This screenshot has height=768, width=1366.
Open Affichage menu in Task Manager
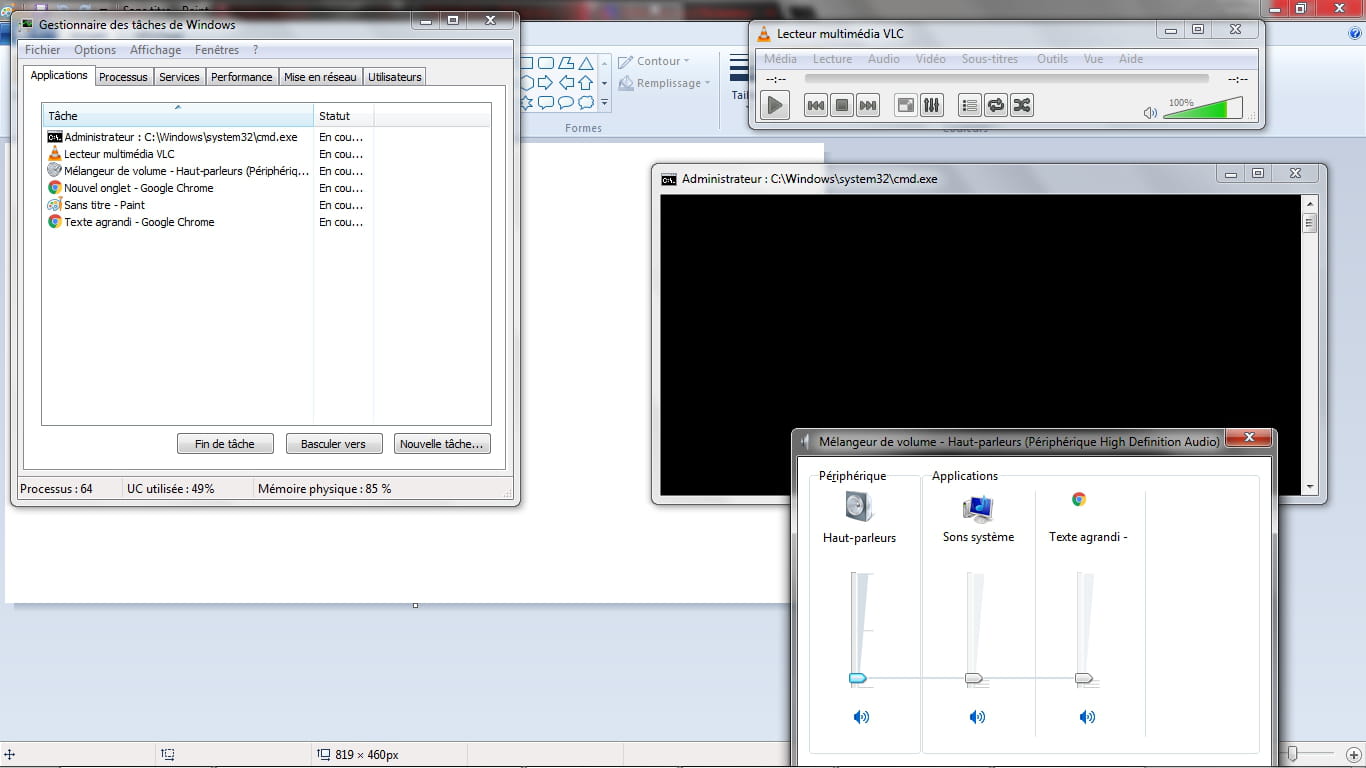pyautogui.click(x=156, y=50)
